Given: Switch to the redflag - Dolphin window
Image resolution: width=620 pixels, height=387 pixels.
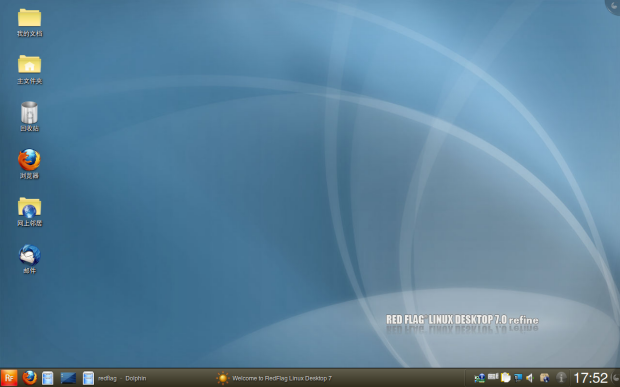Looking at the screenshot, I should pyautogui.click(x=115, y=378).
